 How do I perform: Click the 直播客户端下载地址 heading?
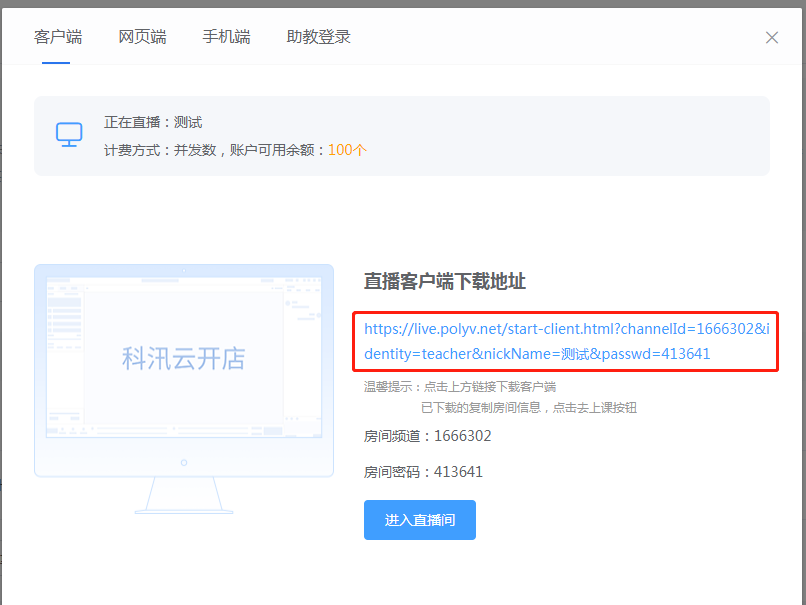(x=443, y=283)
